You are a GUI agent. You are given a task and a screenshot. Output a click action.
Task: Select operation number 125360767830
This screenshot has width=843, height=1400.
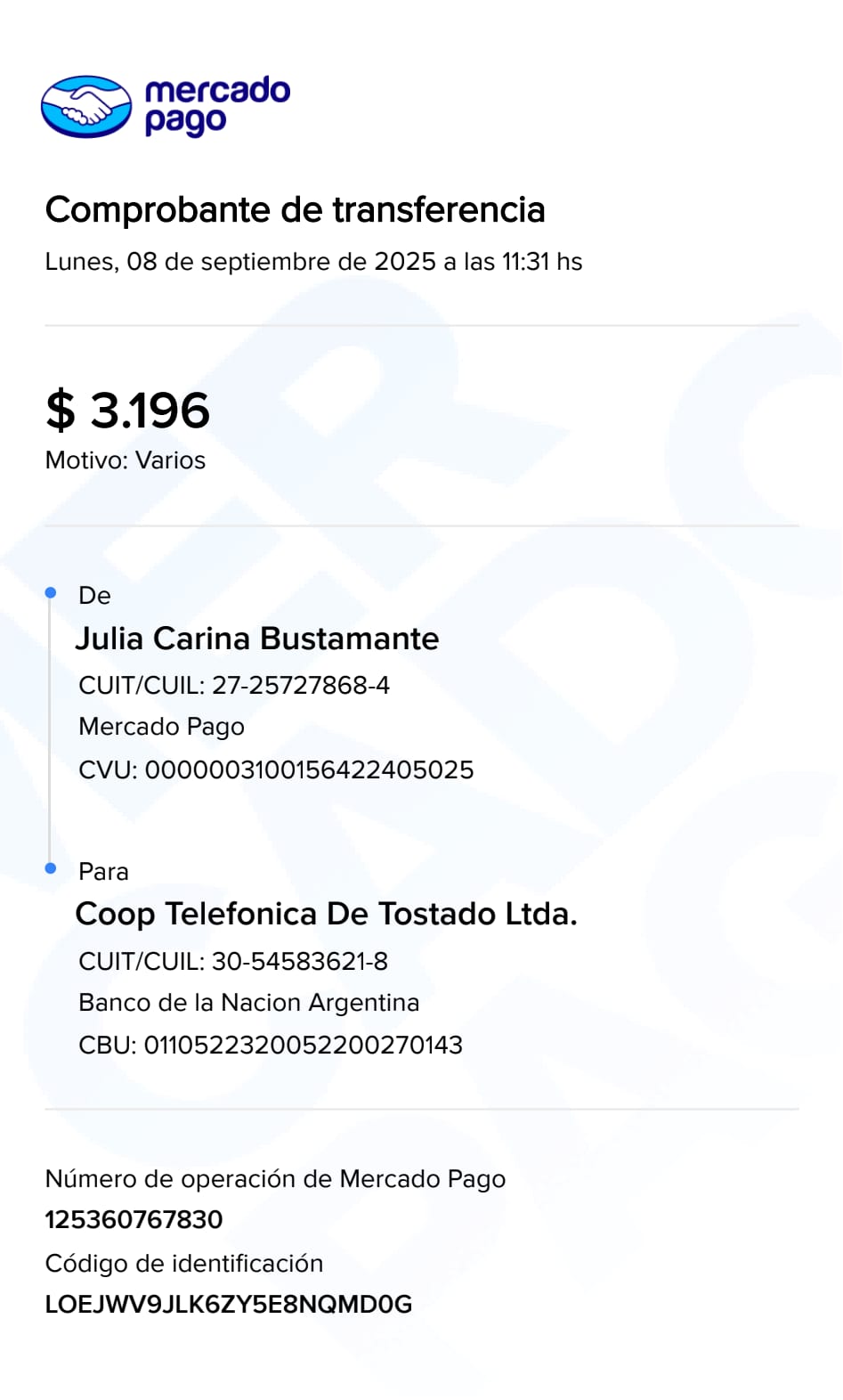[x=134, y=1219]
